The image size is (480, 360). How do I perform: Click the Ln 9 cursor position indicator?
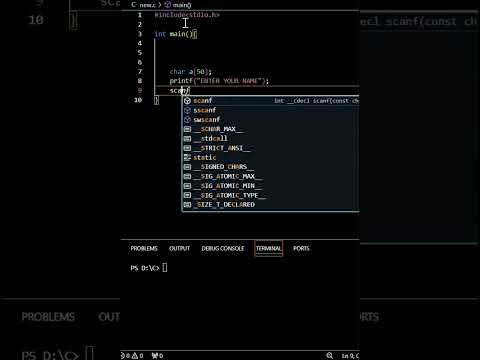pyautogui.click(x=350, y=356)
